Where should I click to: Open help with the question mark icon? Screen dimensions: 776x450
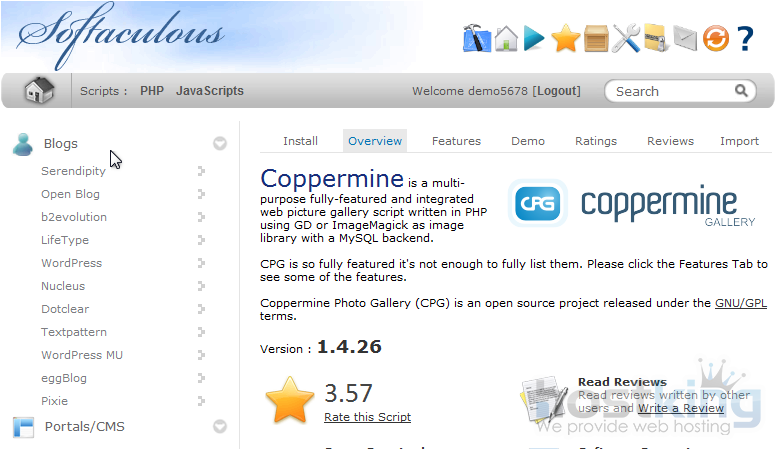[745, 39]
